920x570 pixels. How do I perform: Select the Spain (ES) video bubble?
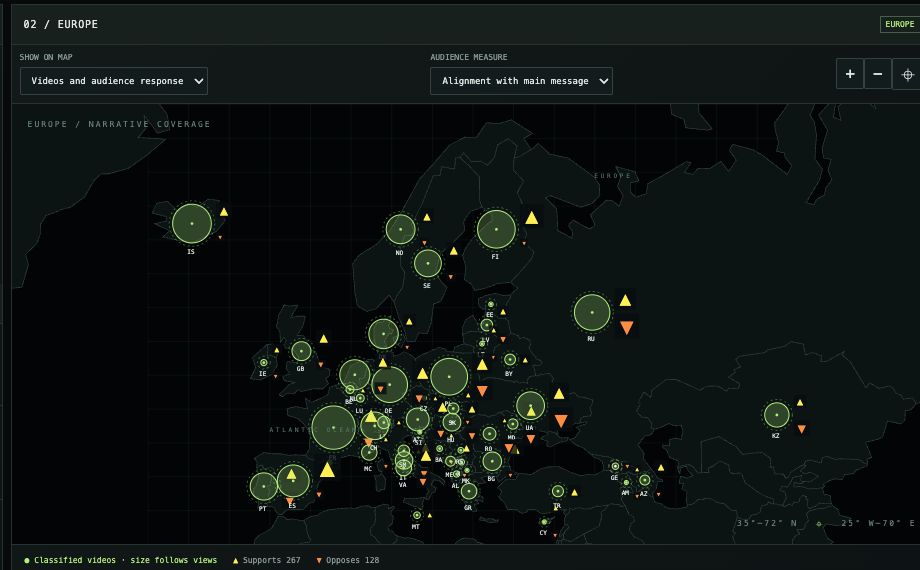293,481
